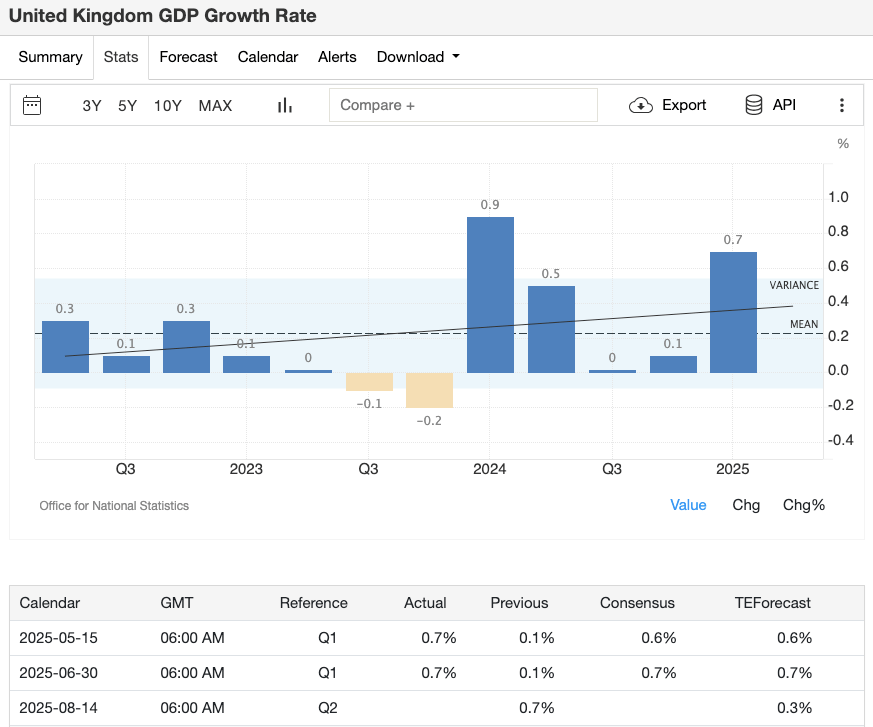The image size is (873, 727).
Task: Open the Calendar tab
Action: click(268, 57)
